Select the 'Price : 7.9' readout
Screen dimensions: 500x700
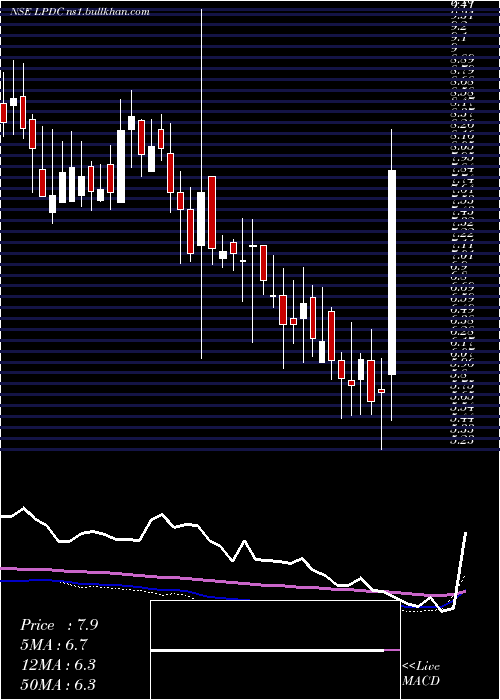59,625
